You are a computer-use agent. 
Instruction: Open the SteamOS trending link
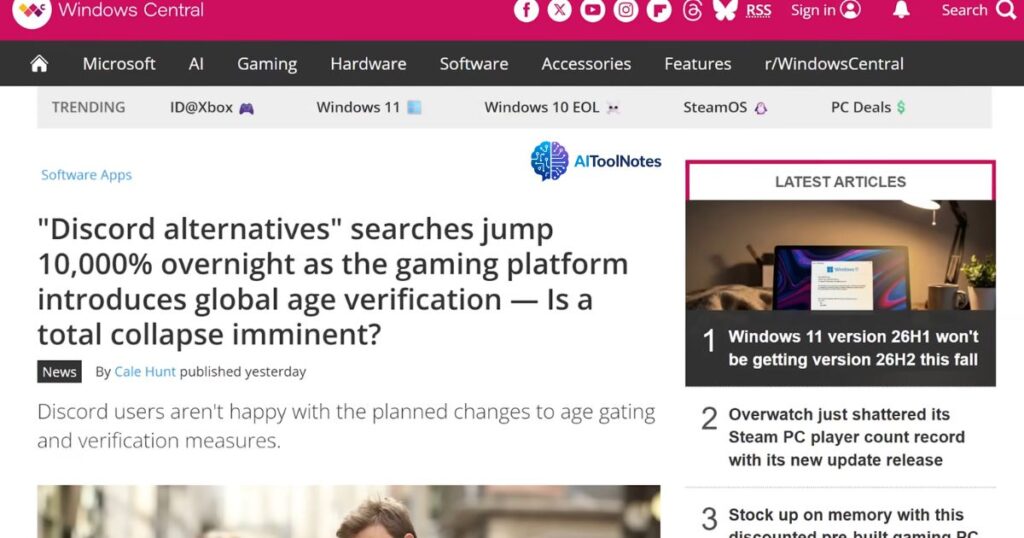tap(725, 107)
